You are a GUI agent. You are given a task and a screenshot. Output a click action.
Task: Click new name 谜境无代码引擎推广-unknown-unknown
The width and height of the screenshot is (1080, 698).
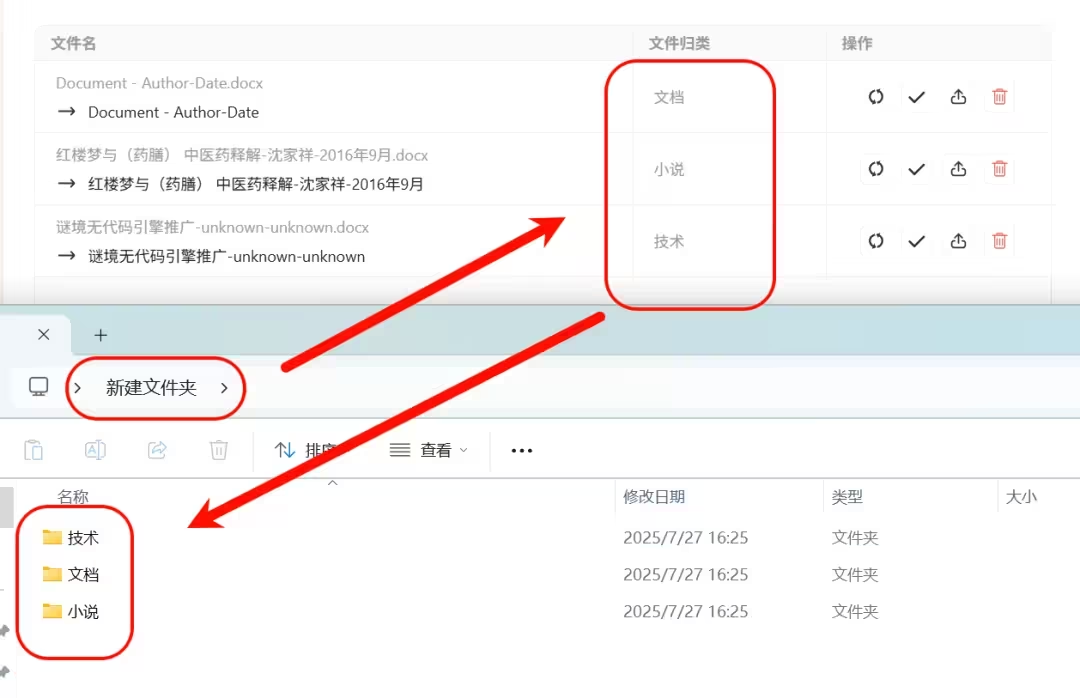coord(227,256)
